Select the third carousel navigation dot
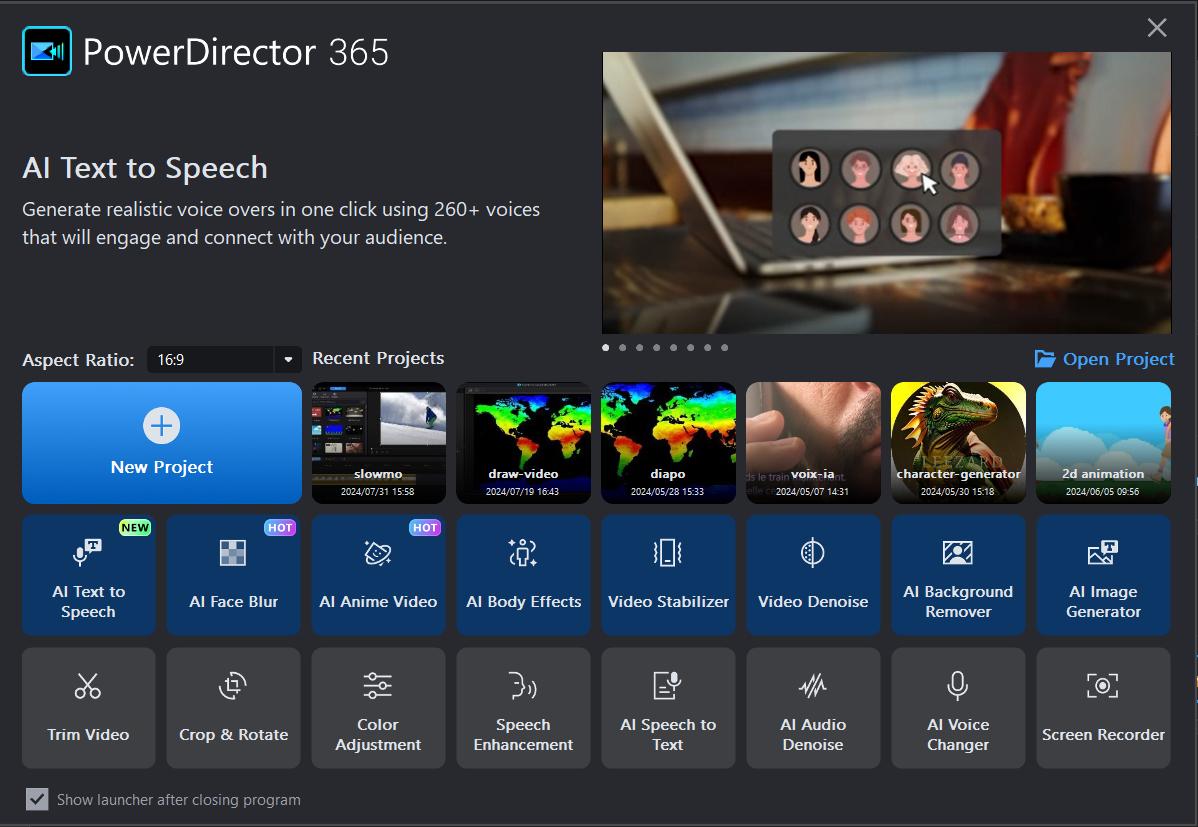1198x827 pixels. coord(639,347)
